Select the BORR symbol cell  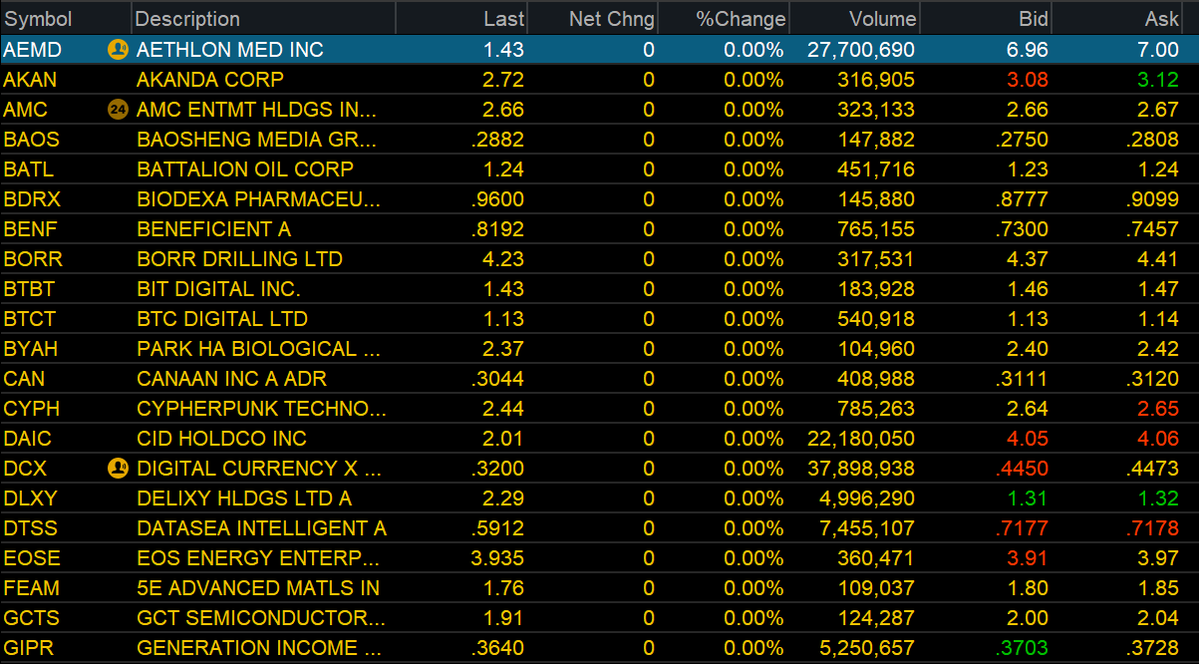[x=33, y=259]
